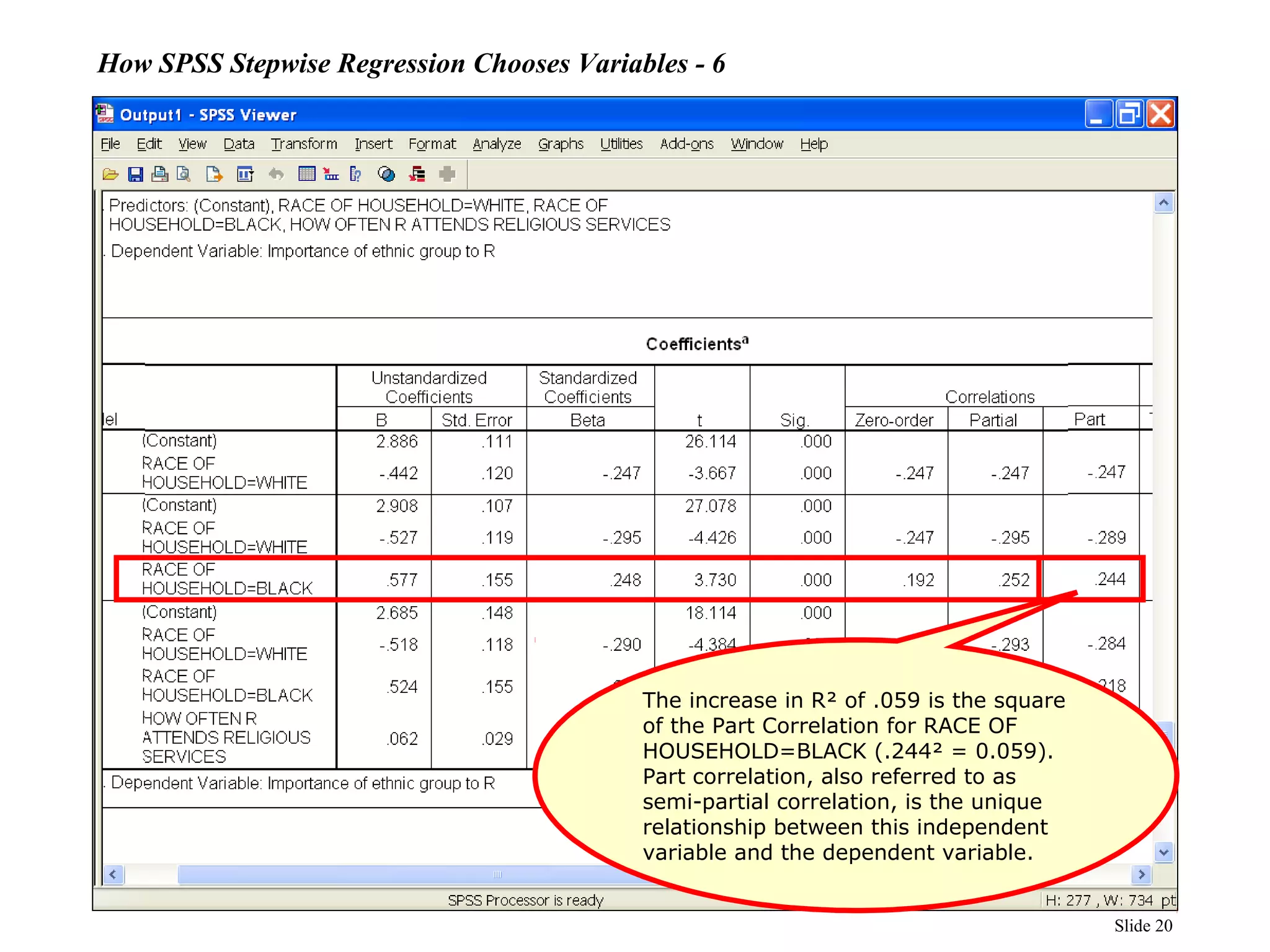Click the Open file folder icon
This screenshot has width=1270, height=952.
(110, 175)
